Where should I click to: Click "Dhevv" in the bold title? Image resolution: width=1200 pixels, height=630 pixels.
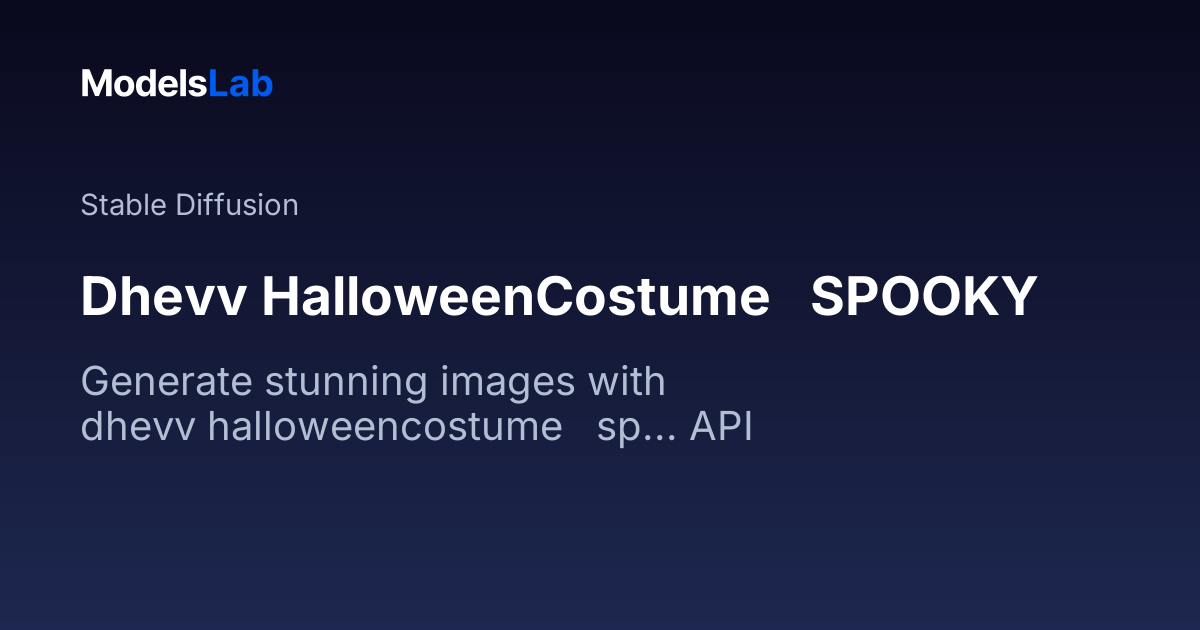pos(163,298)
